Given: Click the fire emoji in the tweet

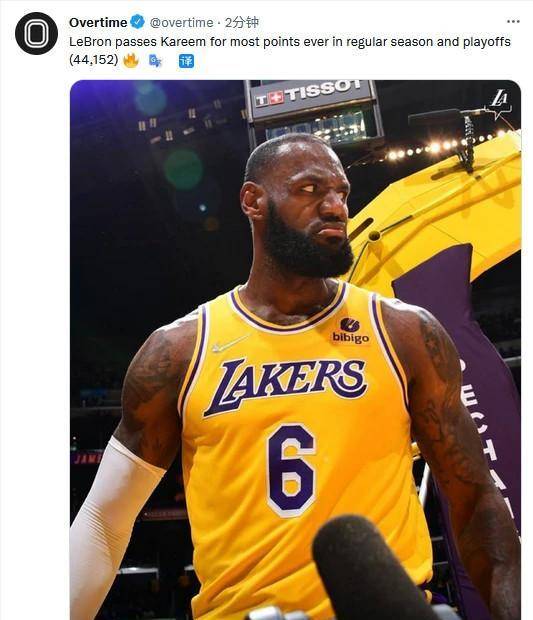Looking at the screenshot, I should [x=131, y=60].
